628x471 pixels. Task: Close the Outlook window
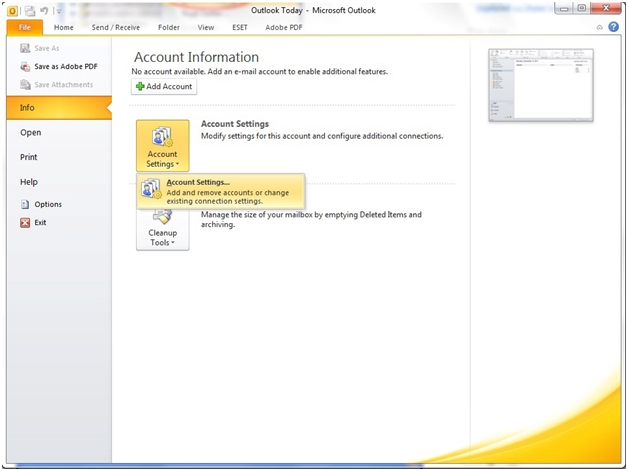[606, 8]
